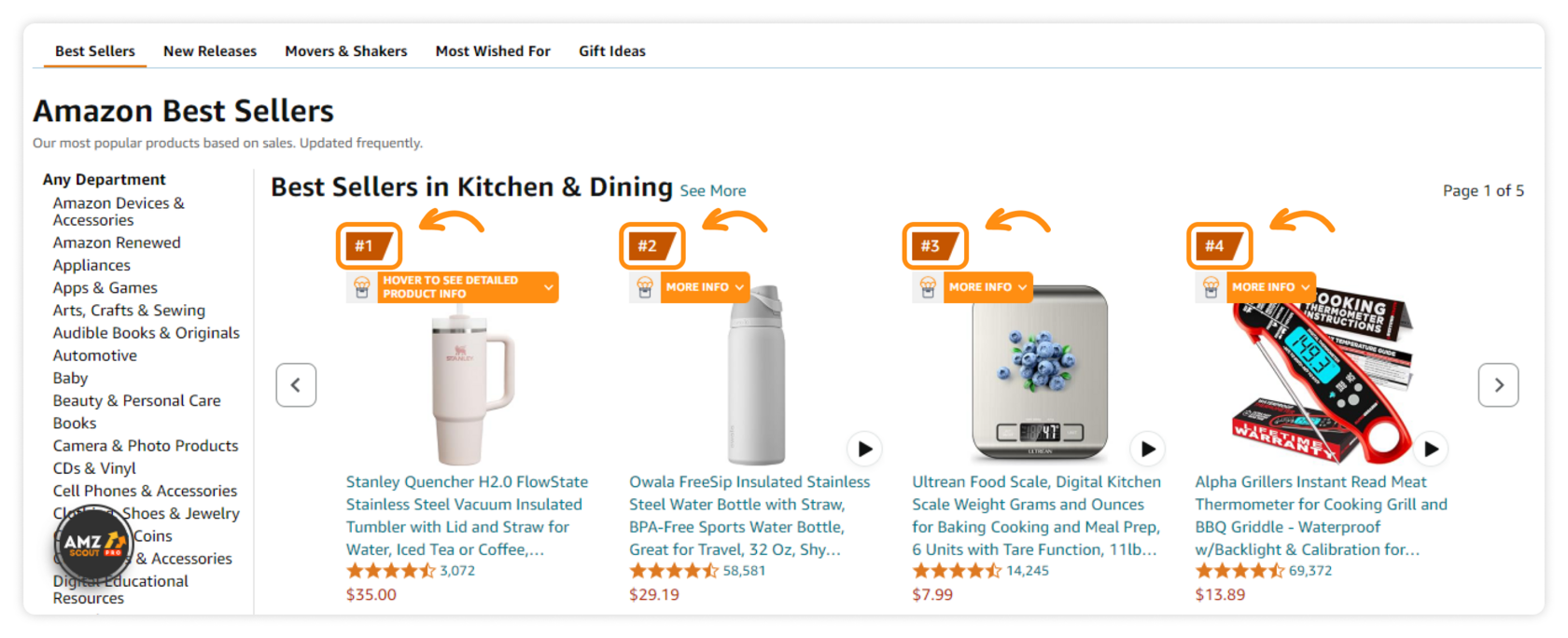Screen dimensions: 1568x638
Task: Play the Owala water bottle product video
Action: tap(864, 449)
